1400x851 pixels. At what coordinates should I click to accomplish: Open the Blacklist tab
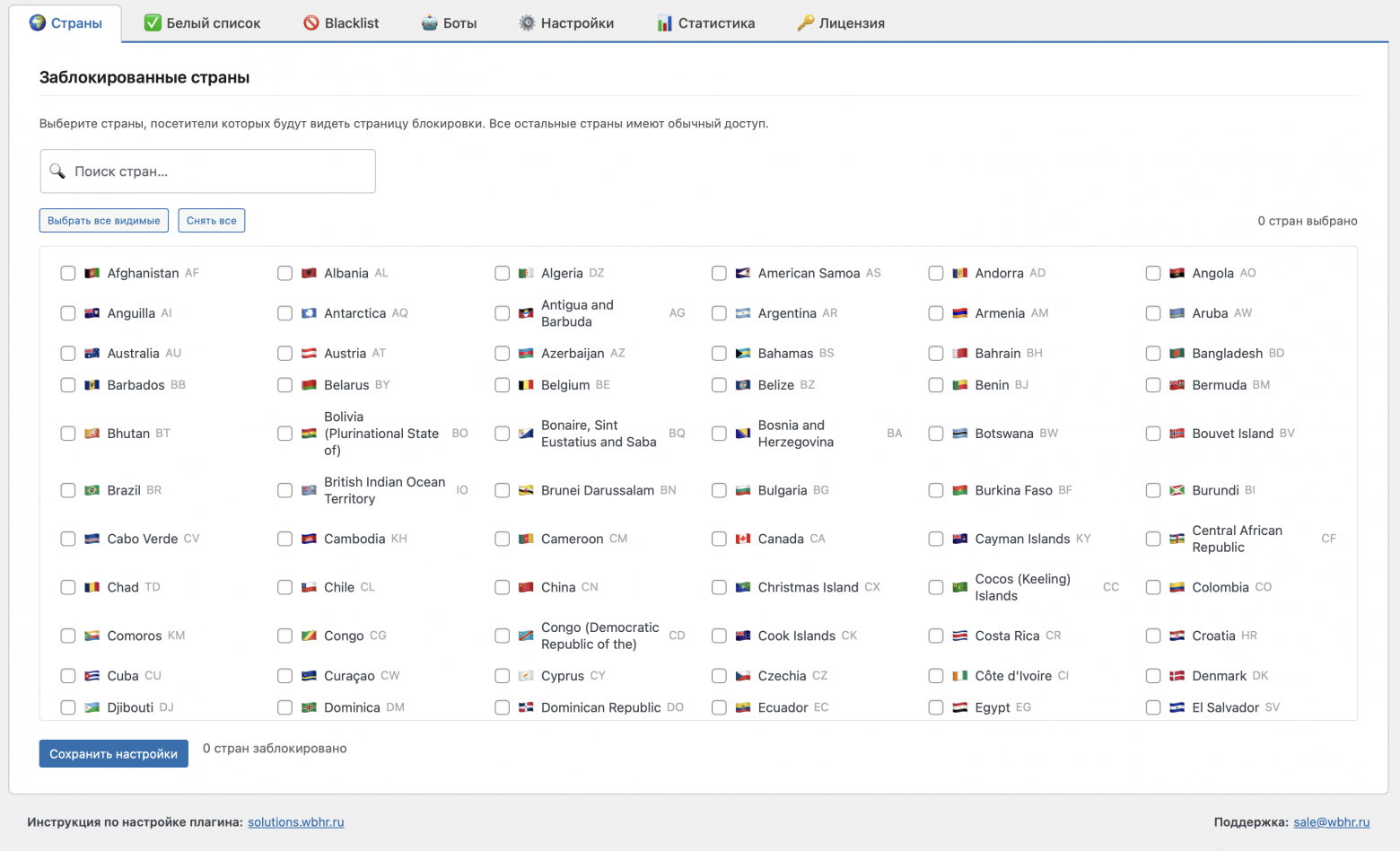pyautogui.click(x=341, y=23)
